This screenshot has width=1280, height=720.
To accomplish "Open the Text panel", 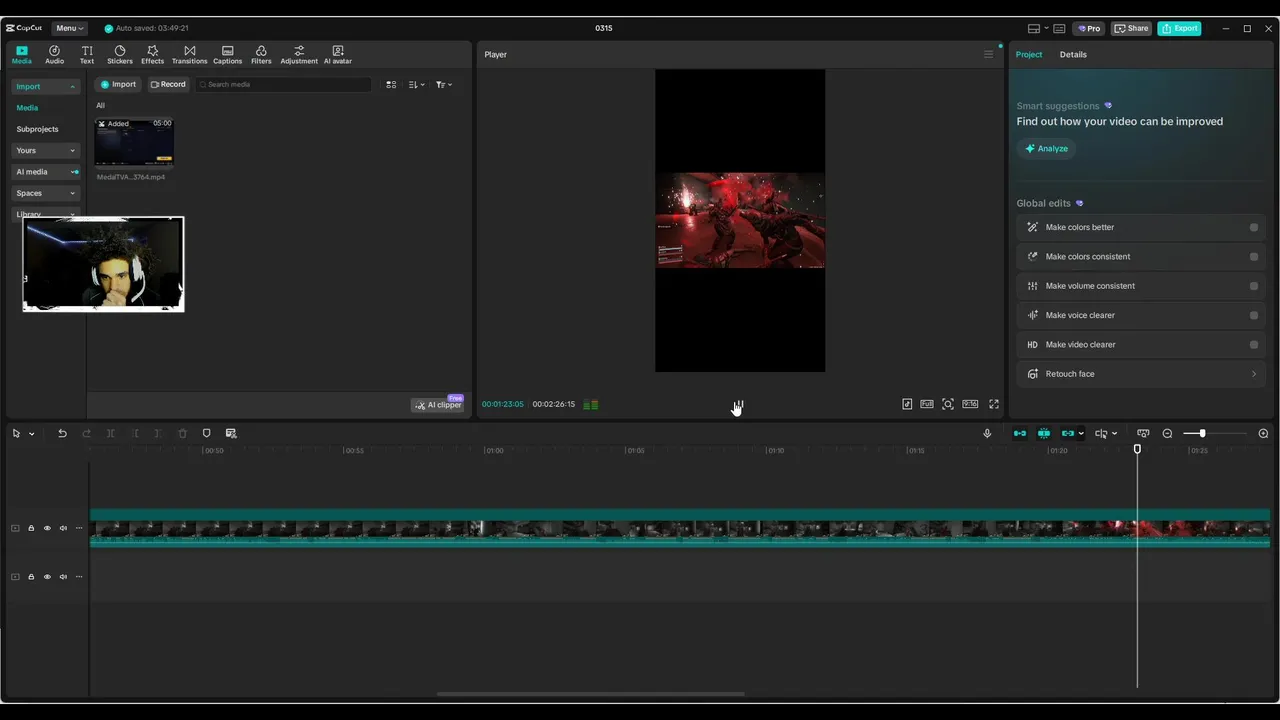I will click(x=87, y=55).
